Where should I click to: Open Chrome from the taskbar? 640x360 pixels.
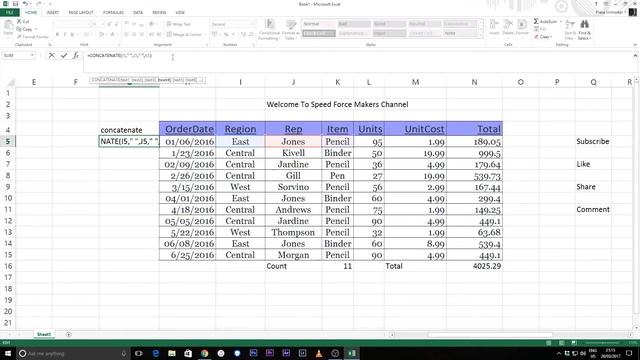(204, 353)
